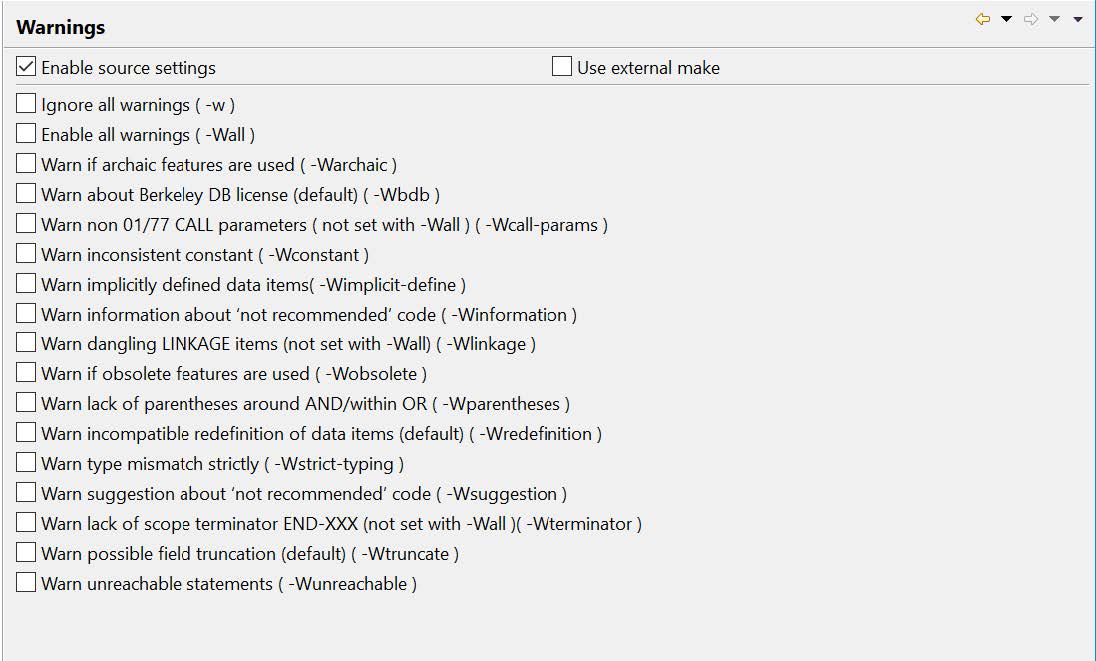Check Warn type mismatch strictly

tap(27, 463)
